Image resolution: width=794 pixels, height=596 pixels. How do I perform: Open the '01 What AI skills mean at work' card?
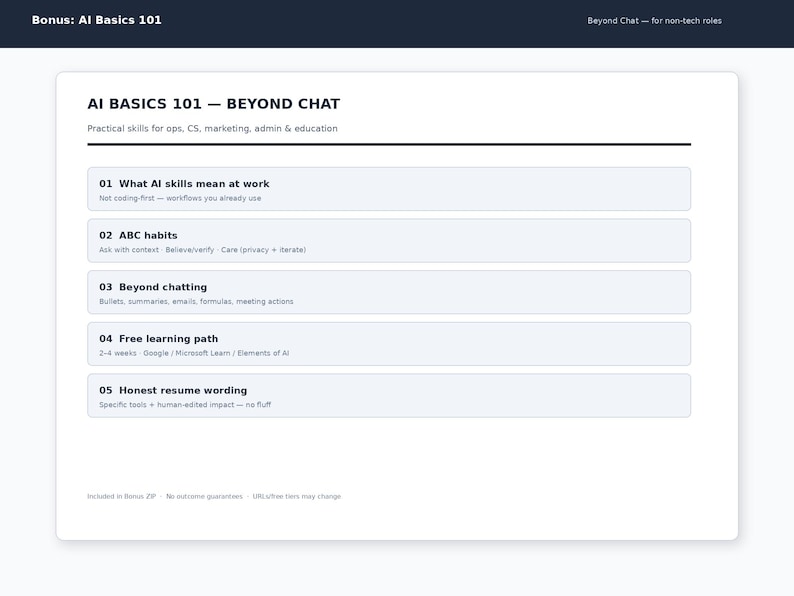point(389,189)
